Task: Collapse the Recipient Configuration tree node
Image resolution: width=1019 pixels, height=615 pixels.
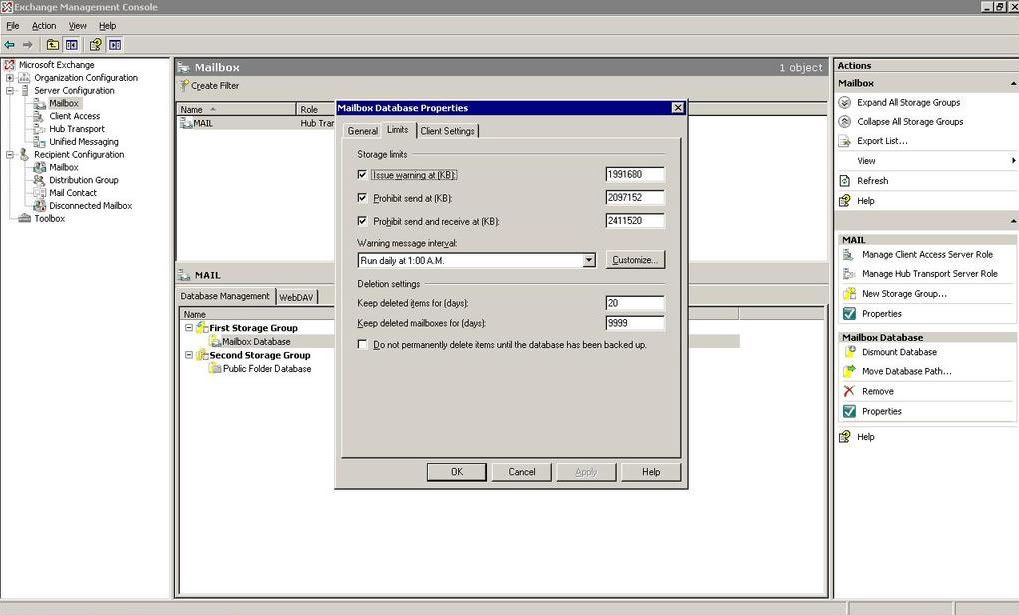Action: (x=10, y=155)
